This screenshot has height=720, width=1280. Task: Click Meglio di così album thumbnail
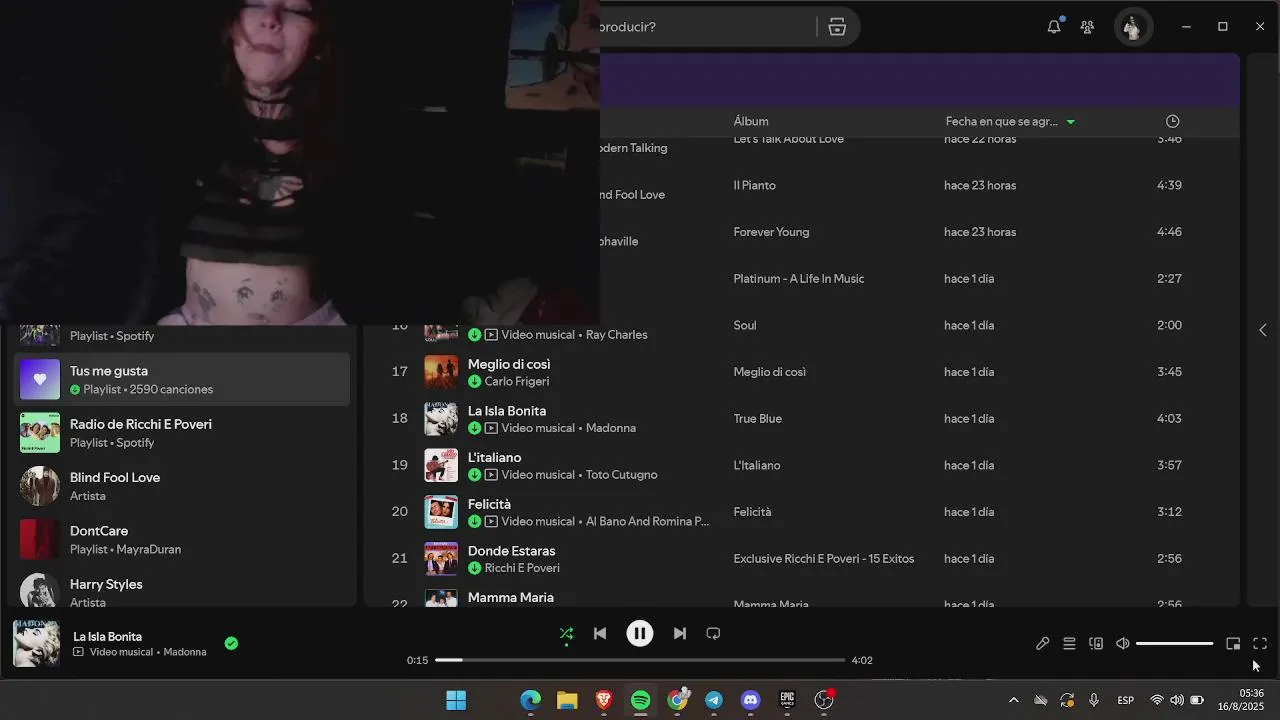point(441,372)
